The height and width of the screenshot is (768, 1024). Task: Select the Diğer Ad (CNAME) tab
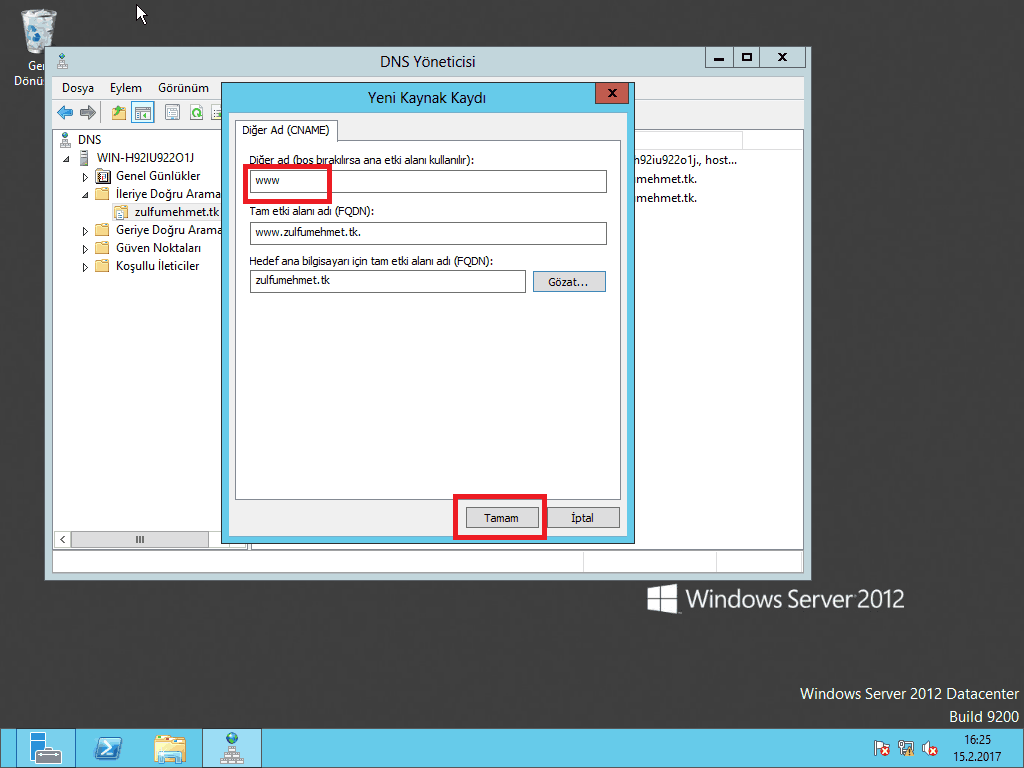pos(286,130)
